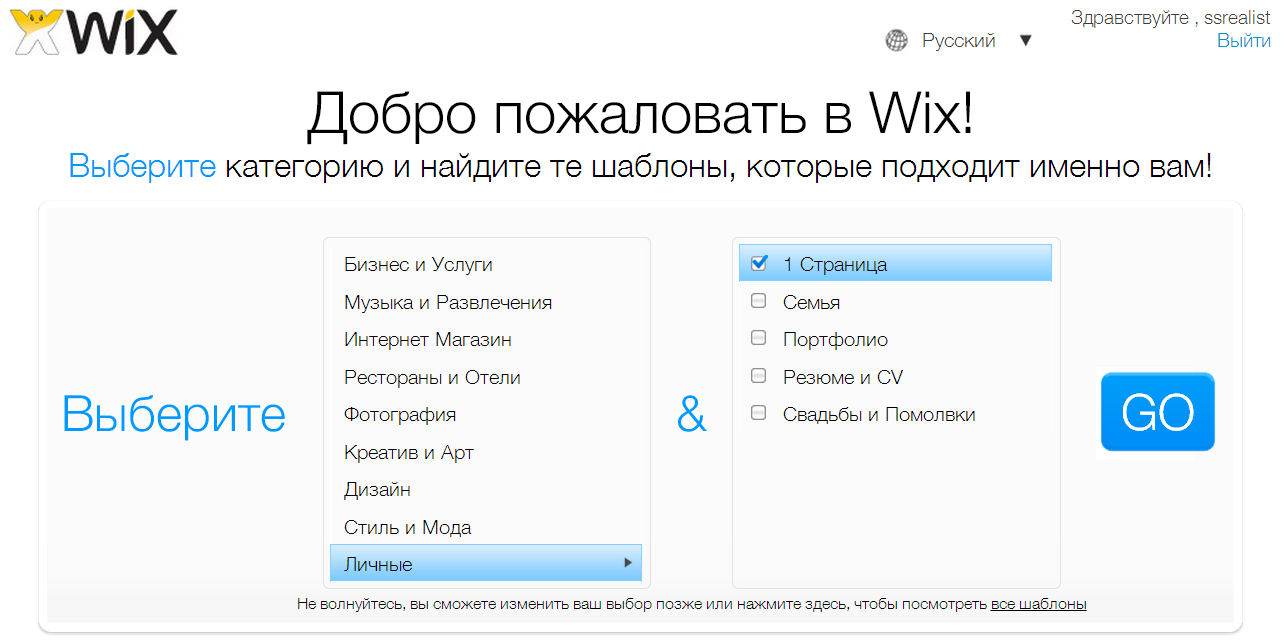Select the Бизнес и Услуги category

pyautogui.click(x=486, y=265)
